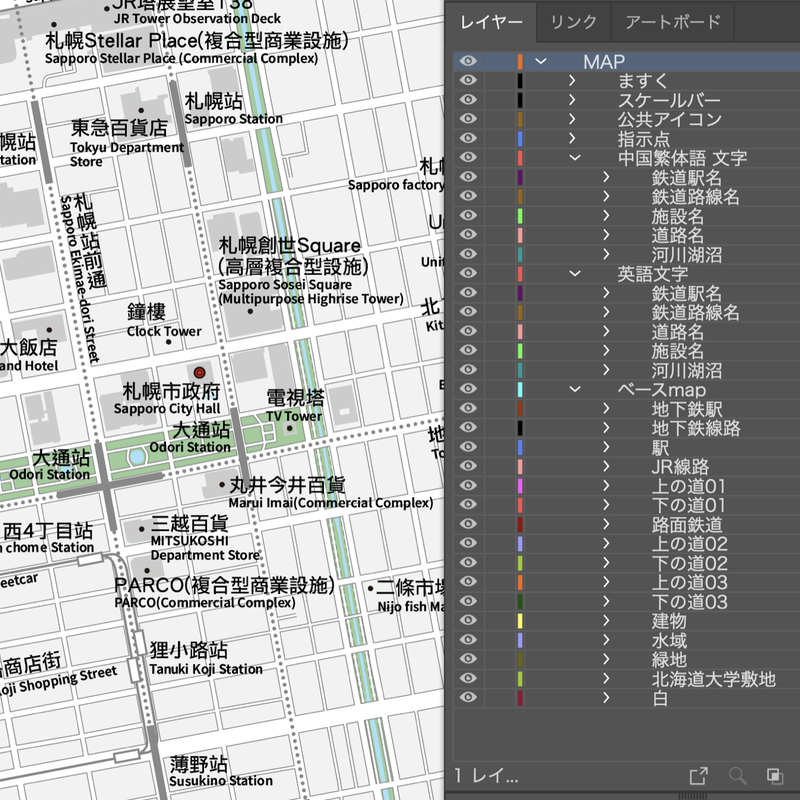Hide the MAP layer group with its eye icon

466,61
